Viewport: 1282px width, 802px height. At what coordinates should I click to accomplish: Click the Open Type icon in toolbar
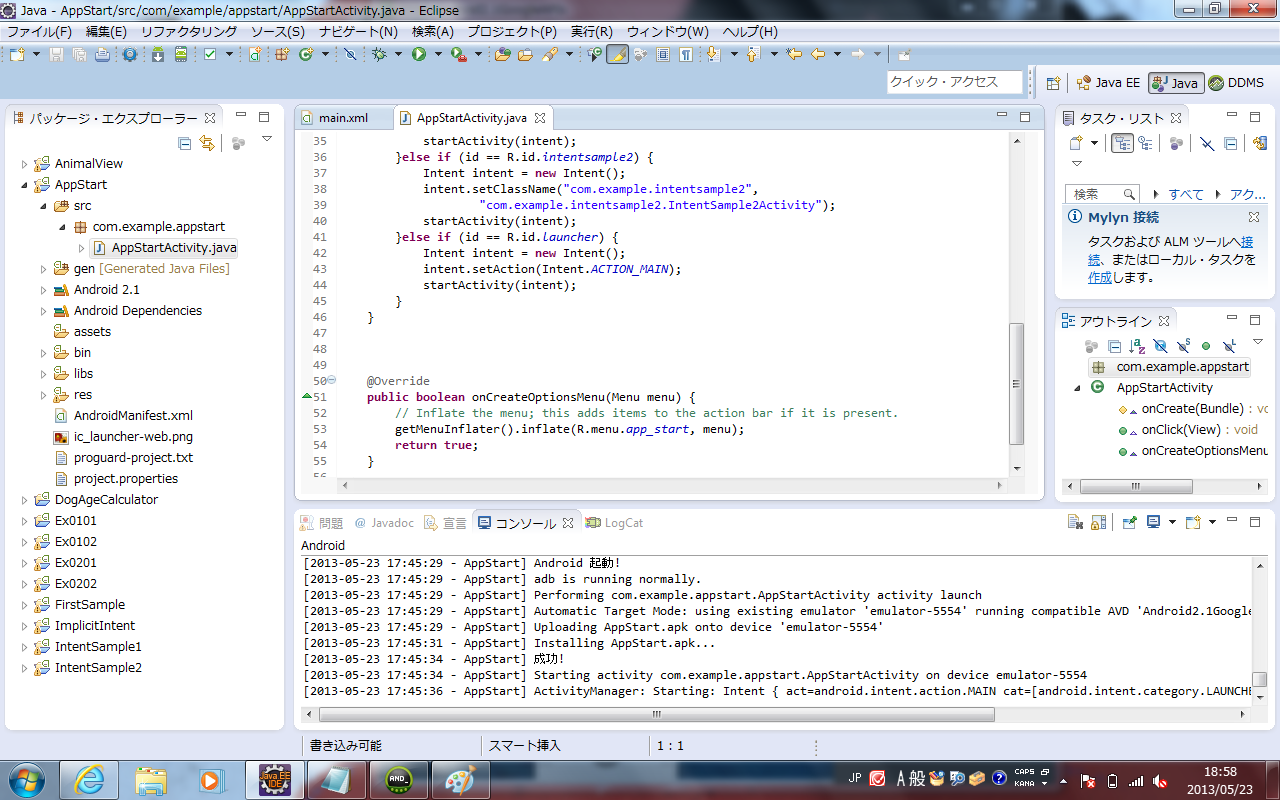coord(502,54)
